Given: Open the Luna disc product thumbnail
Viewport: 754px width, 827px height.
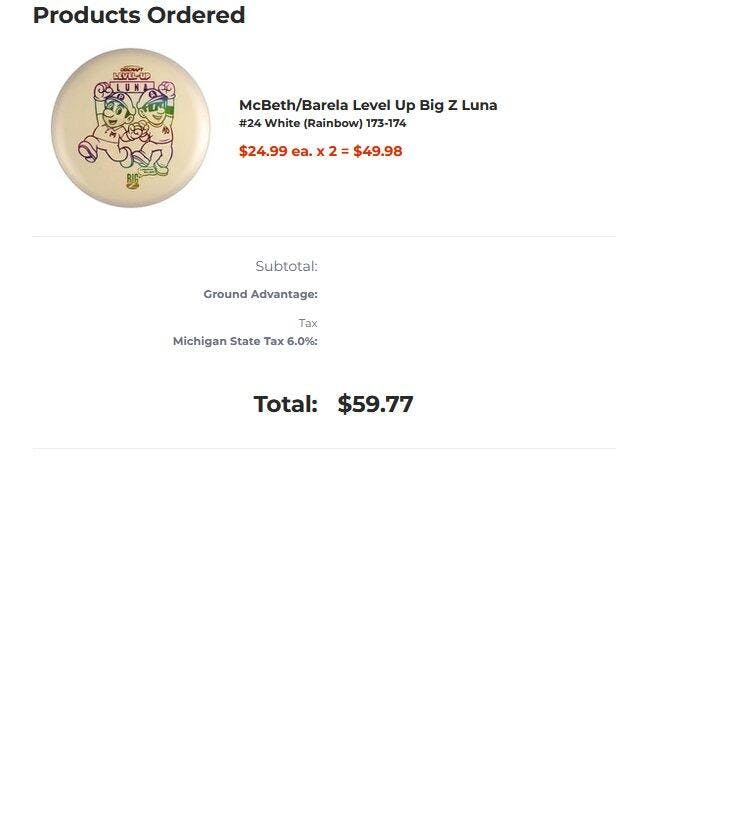Looking at the screenshot, I should tap(131, 128).
